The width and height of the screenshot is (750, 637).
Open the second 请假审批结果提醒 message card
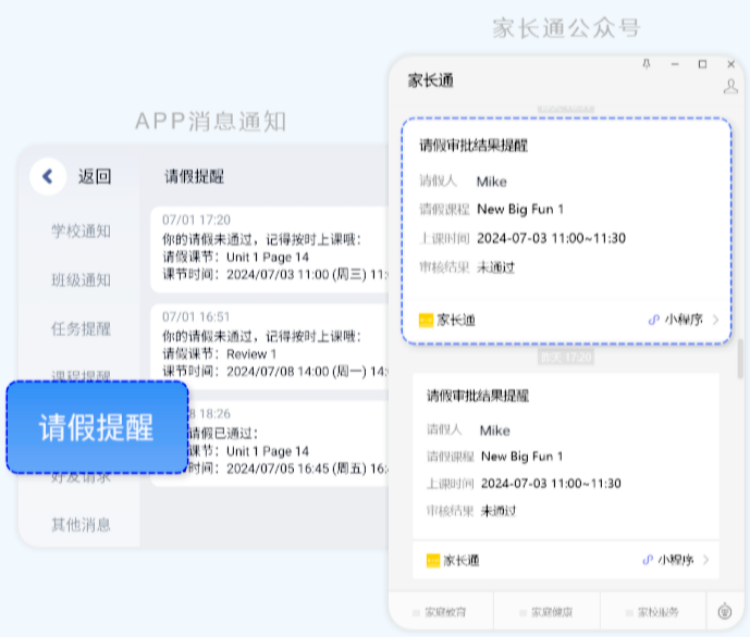[x=566, y=476]
